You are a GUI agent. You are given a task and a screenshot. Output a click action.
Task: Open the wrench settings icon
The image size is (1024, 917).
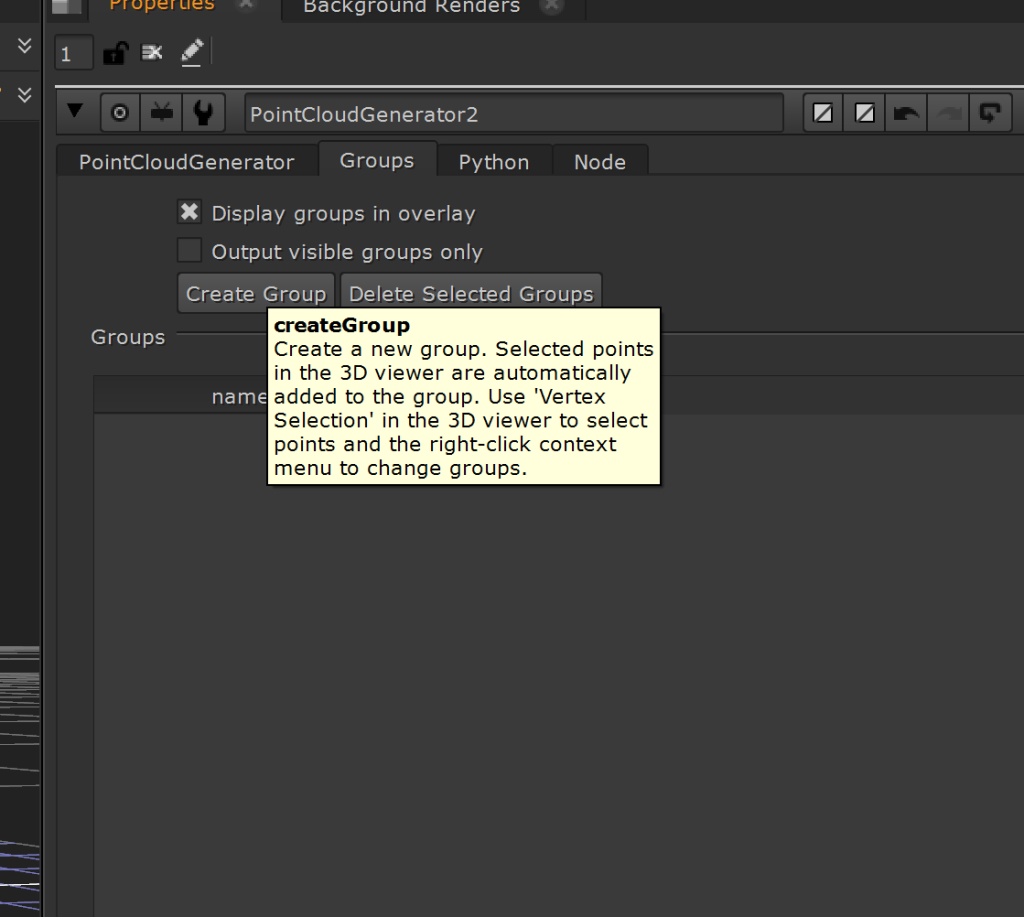pyautogui.click(x=203, y=113)
